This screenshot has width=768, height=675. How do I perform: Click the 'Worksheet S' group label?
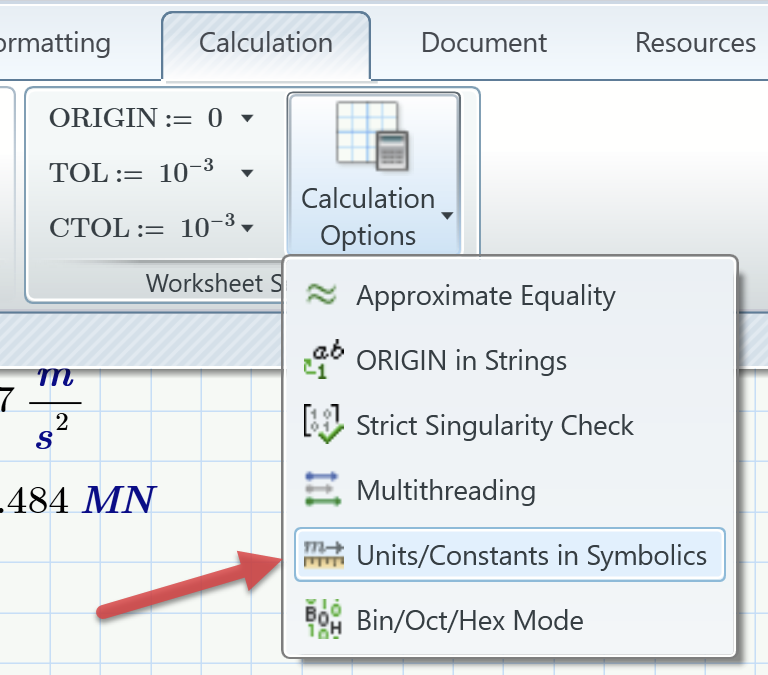[x=214, y=283]
